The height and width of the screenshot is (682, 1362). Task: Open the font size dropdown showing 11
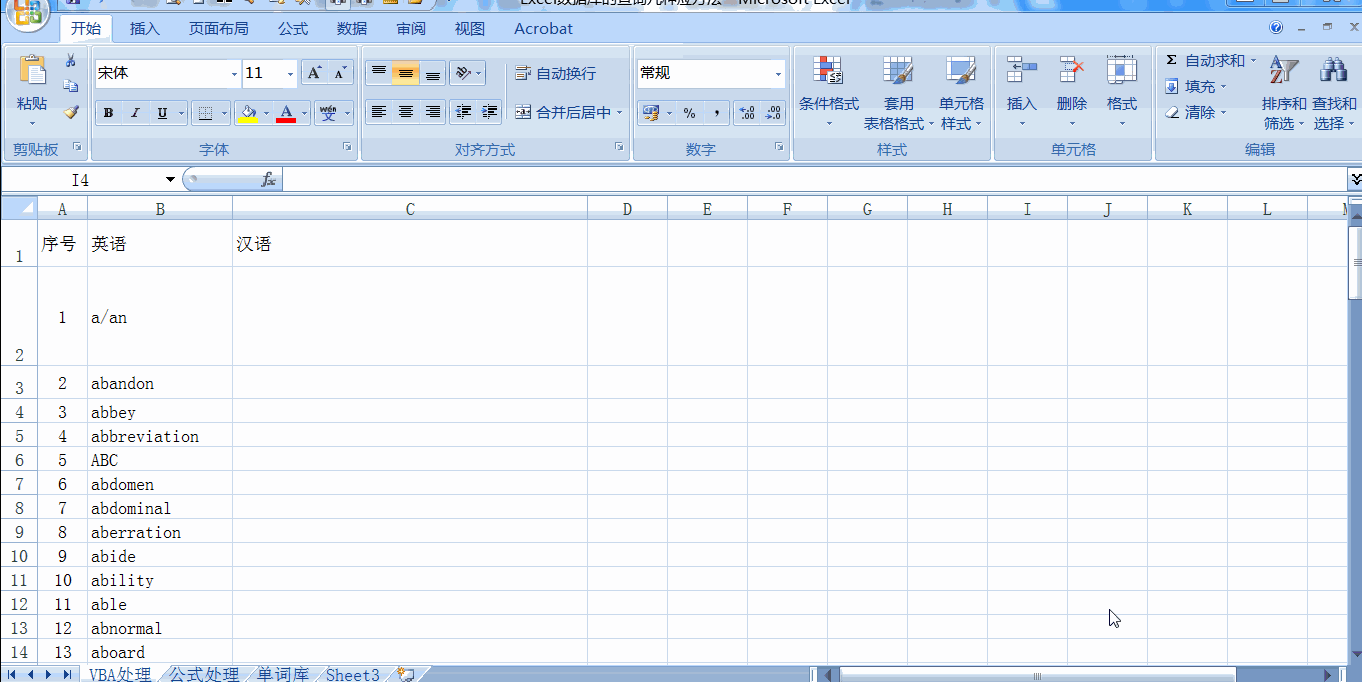[291, 74]
